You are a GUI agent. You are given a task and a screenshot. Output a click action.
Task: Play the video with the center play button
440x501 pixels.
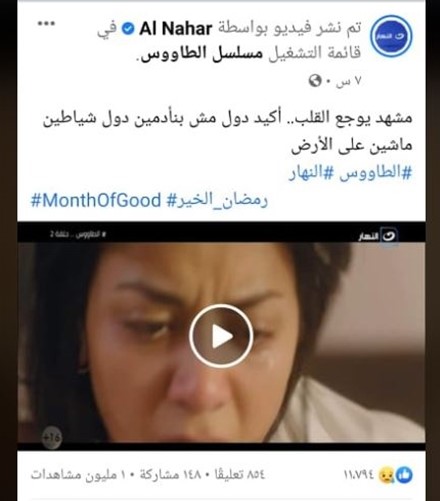point(221,336)
